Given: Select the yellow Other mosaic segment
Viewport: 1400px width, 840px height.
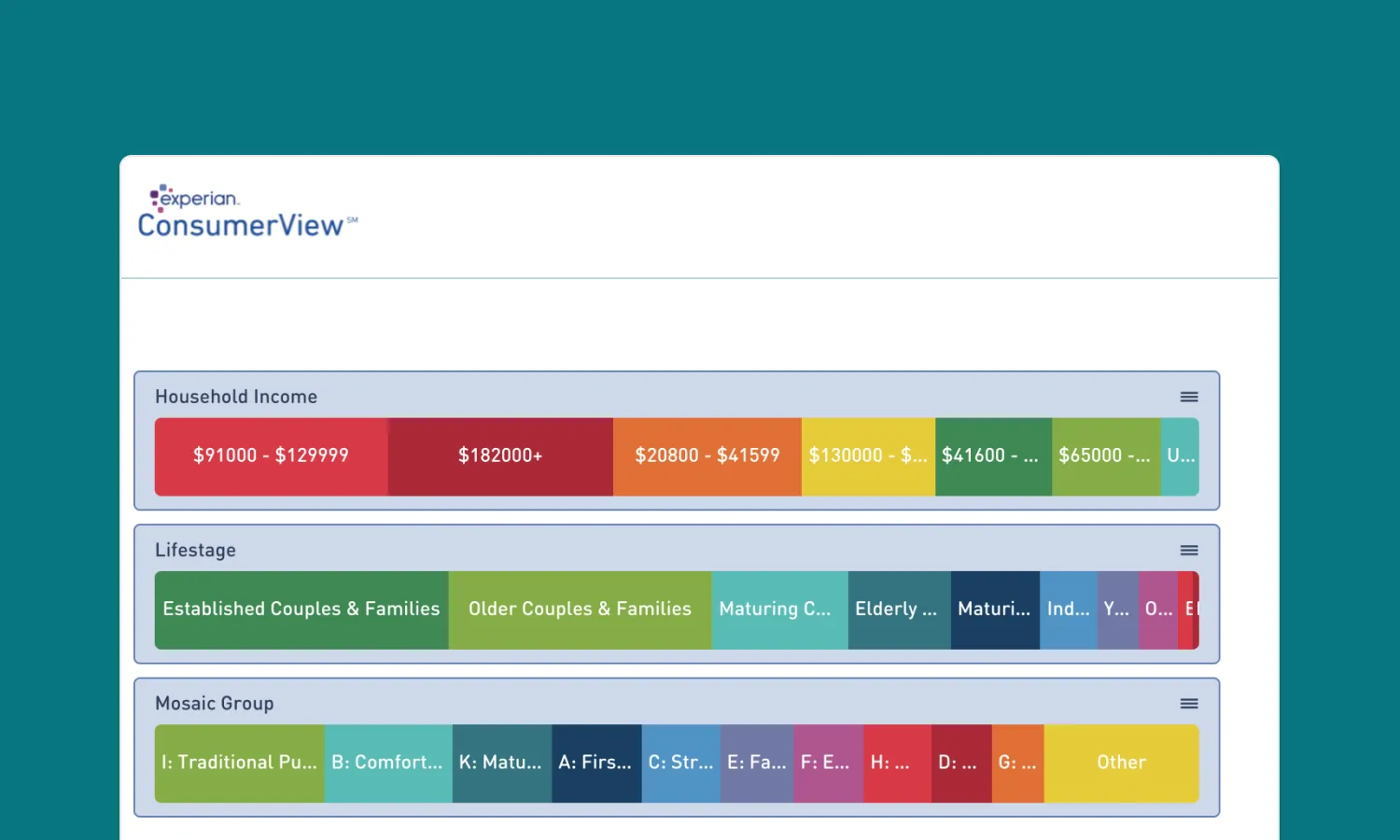Looking at the screenshot, I should click(1122, 763).
